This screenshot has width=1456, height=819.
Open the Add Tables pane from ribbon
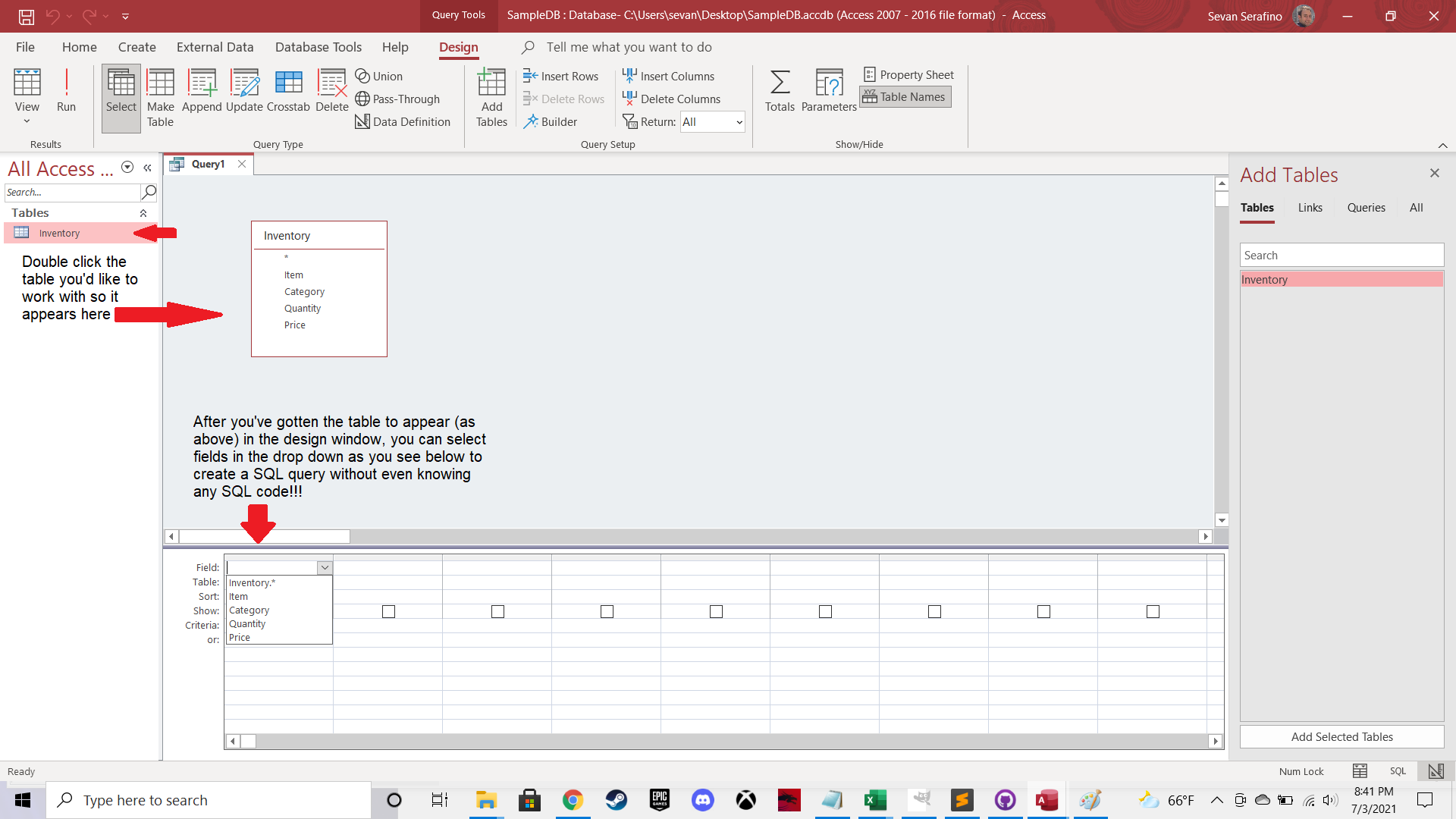491,99
